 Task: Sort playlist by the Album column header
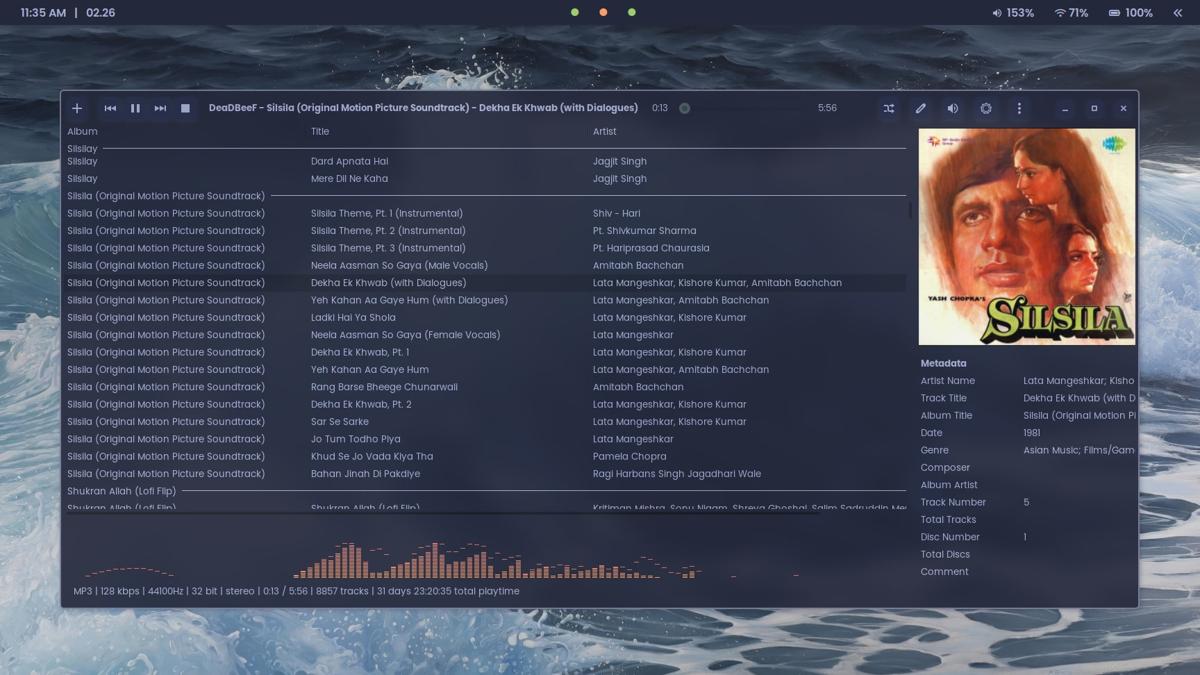(x=82, y=131)
